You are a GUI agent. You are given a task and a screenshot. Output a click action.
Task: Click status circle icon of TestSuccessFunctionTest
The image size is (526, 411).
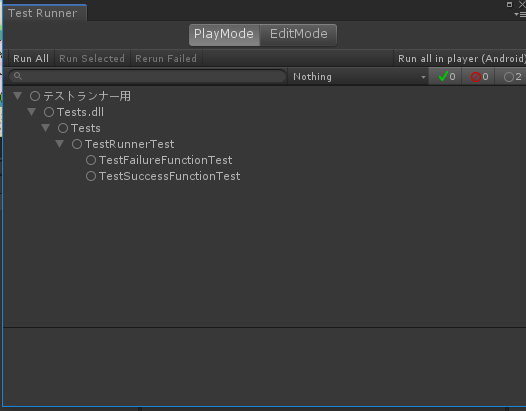pyautogui.click(x=91, y=176)
